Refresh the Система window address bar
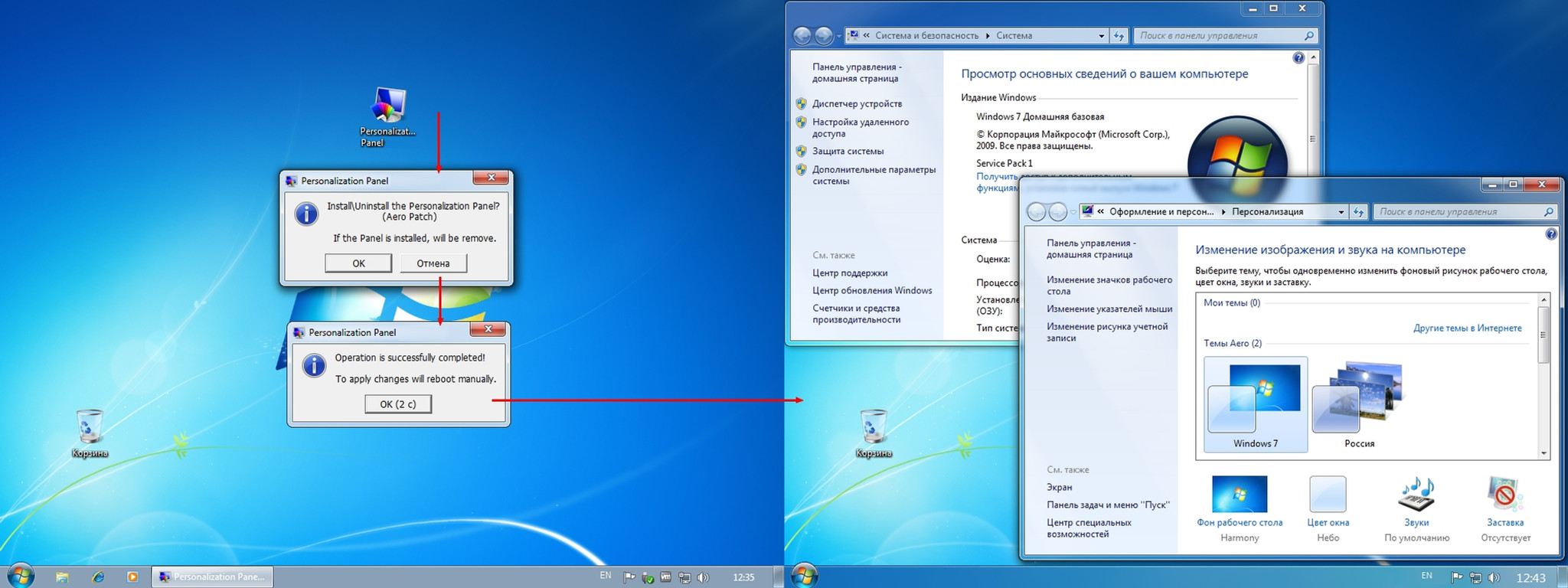This screenshot has width=1568, height=588. pos(1119,35)
